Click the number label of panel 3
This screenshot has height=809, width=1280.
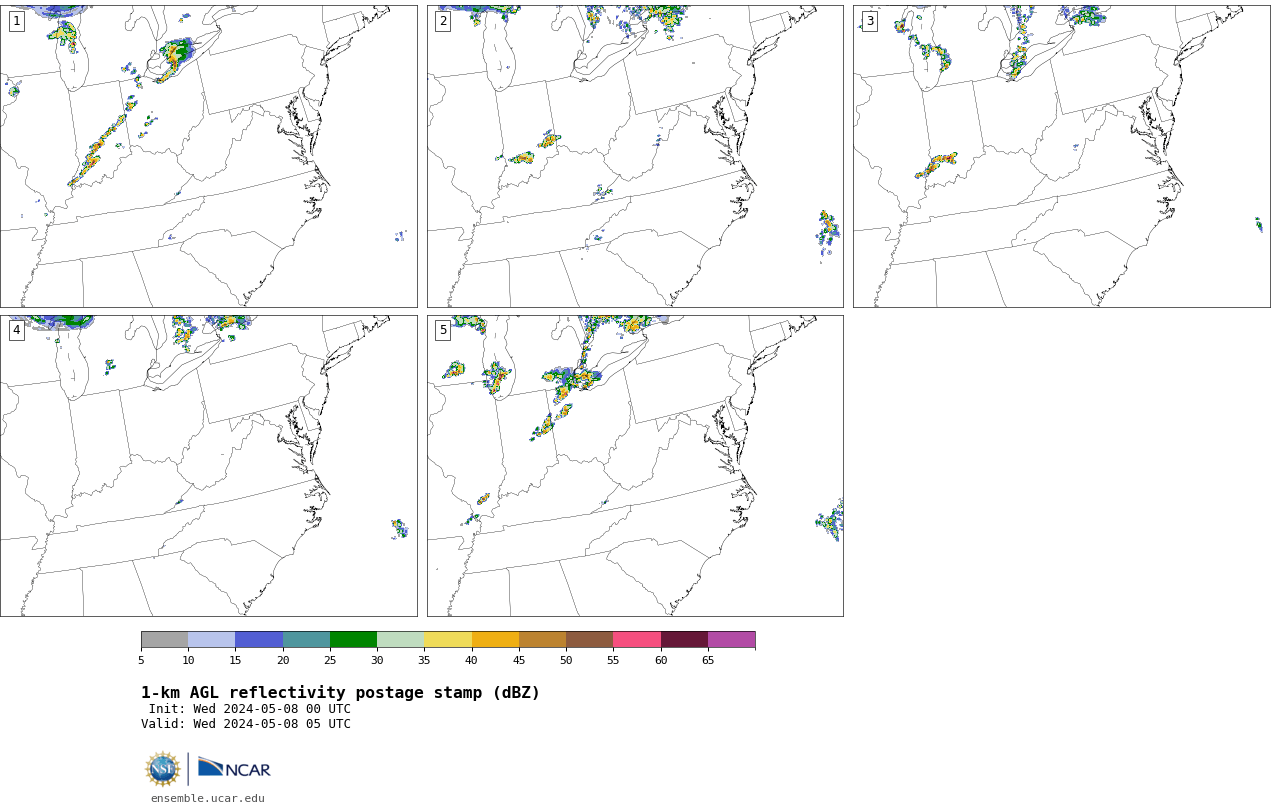click(870, 21)
